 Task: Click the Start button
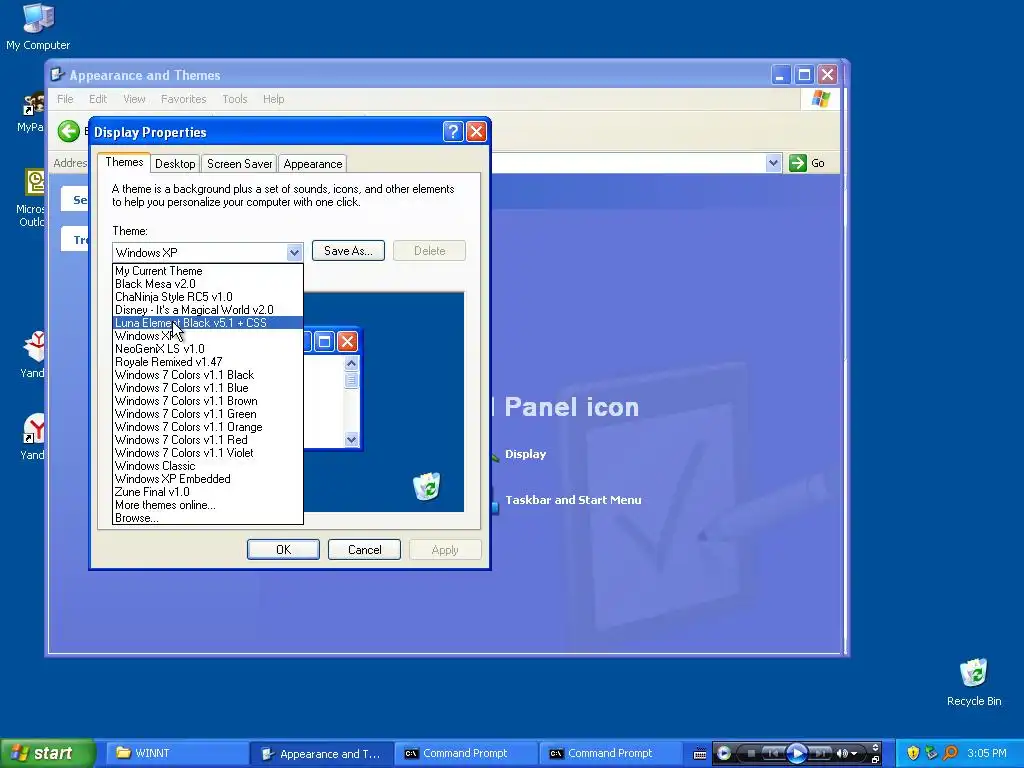[47, 753]
